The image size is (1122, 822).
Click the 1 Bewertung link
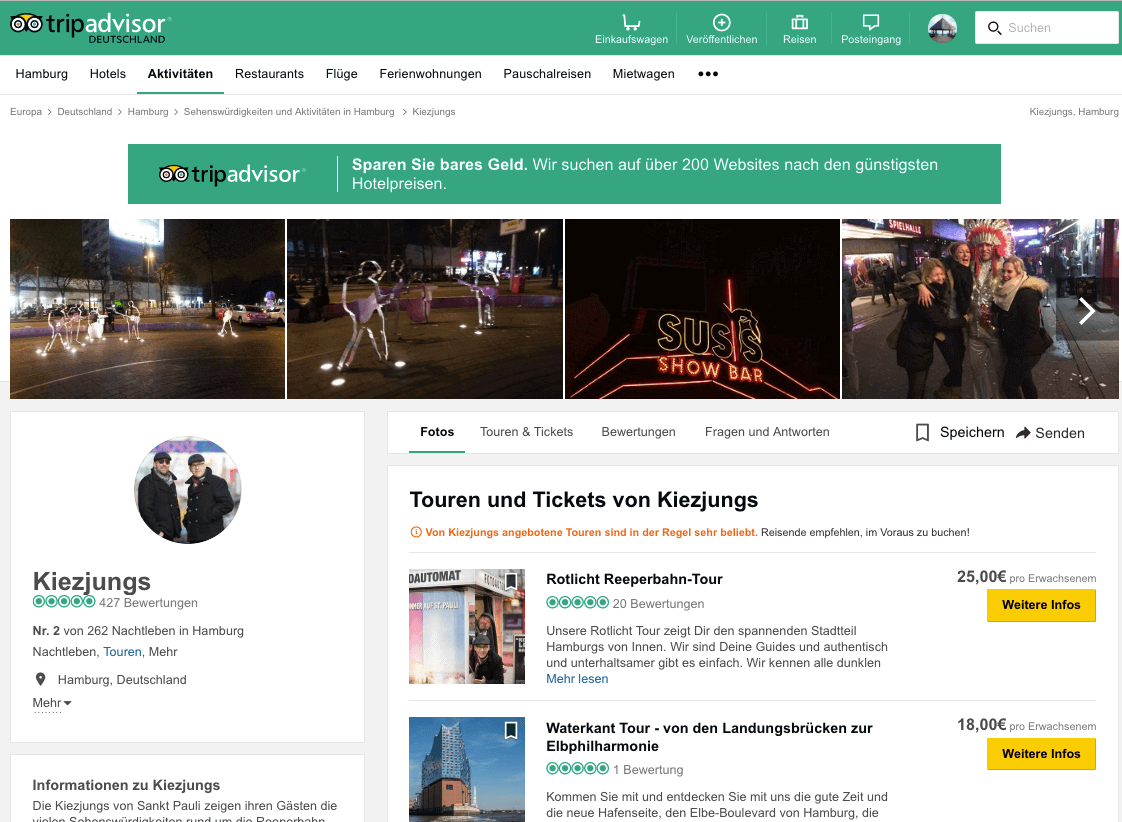648,770
